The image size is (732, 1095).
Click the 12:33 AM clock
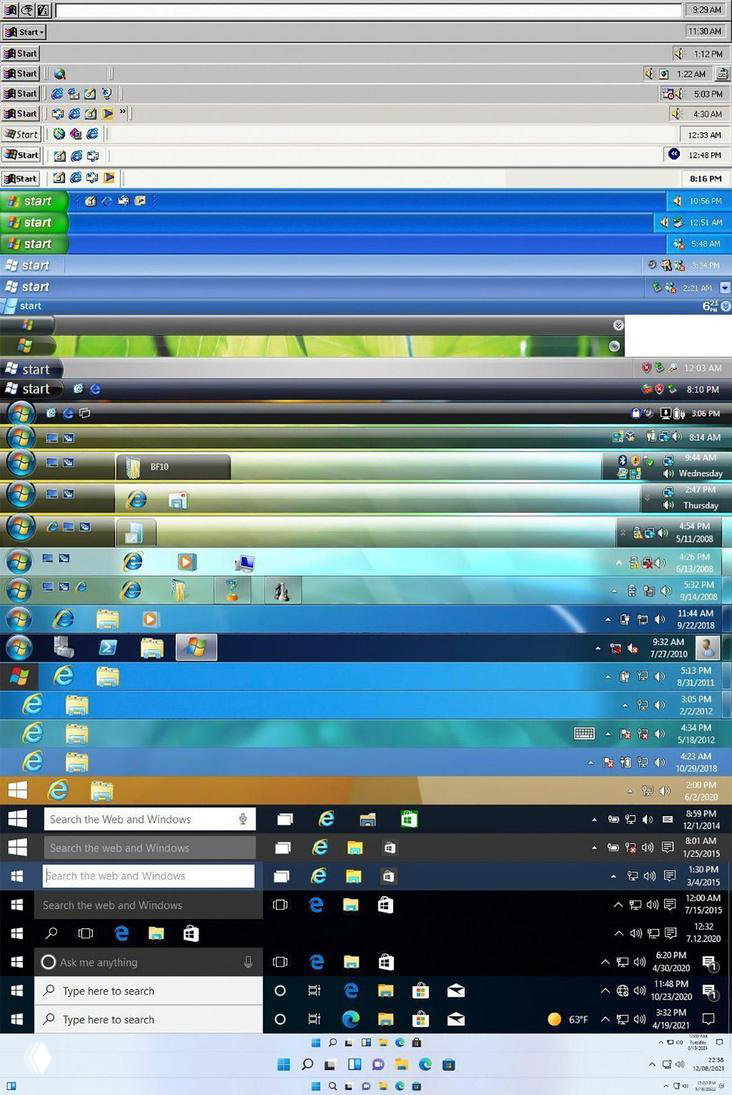[703, 135]
